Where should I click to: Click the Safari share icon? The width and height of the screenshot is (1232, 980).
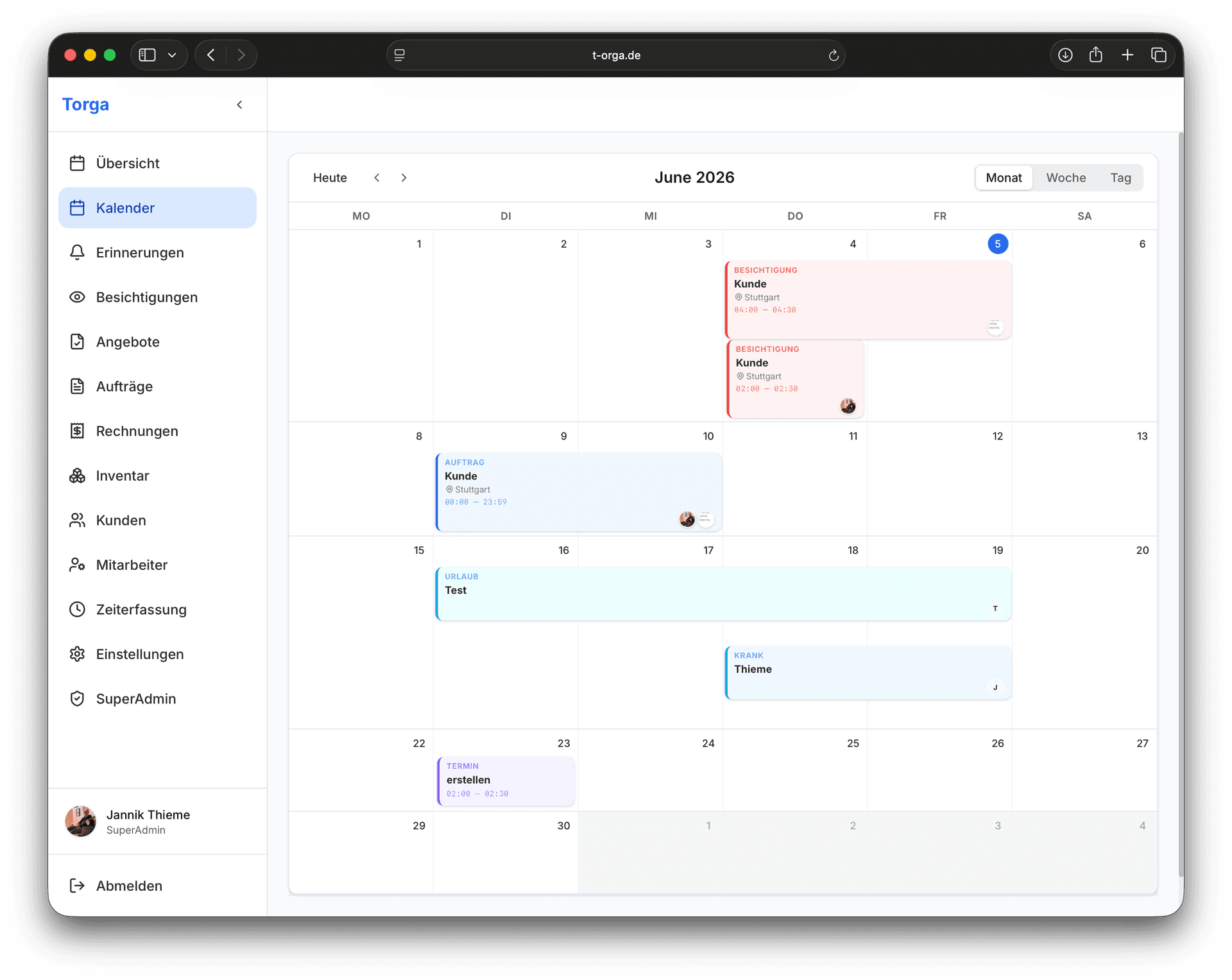pyautogui.click(x=1096, y=55)
